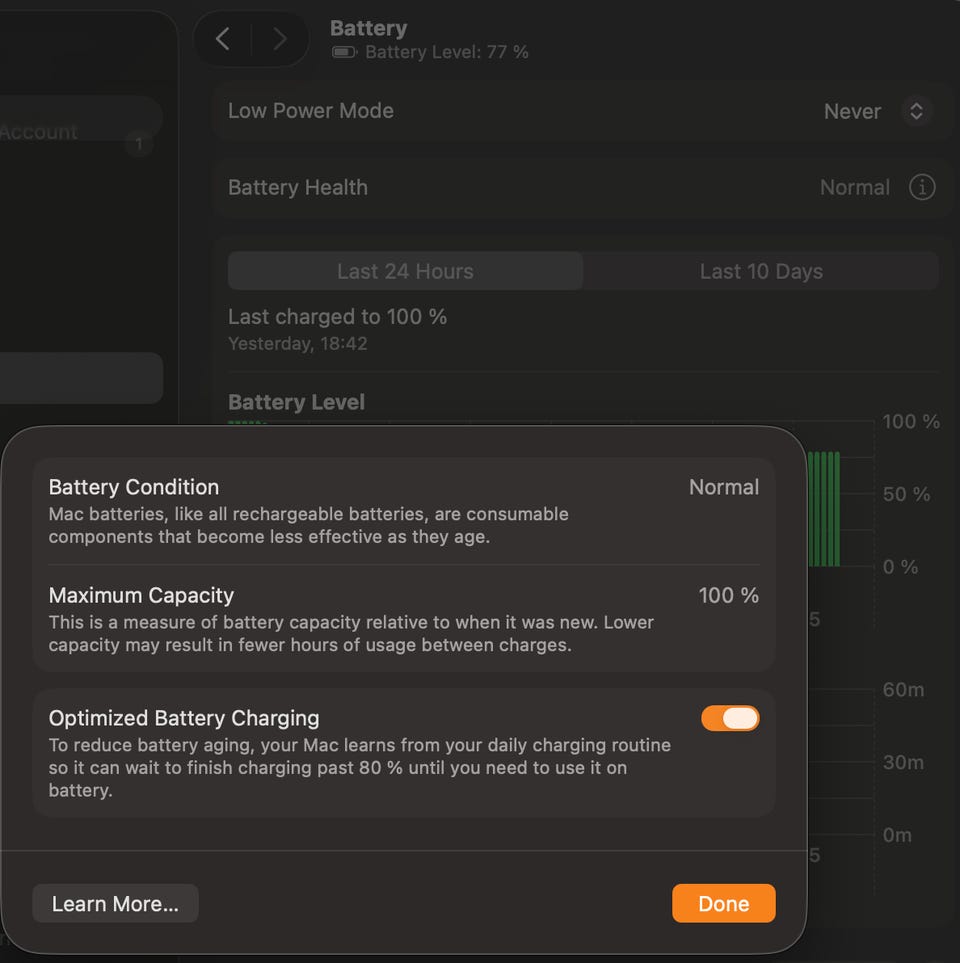Click the Battery Health row label
Viewport: 960px width, 963px height.
point(298,187)
